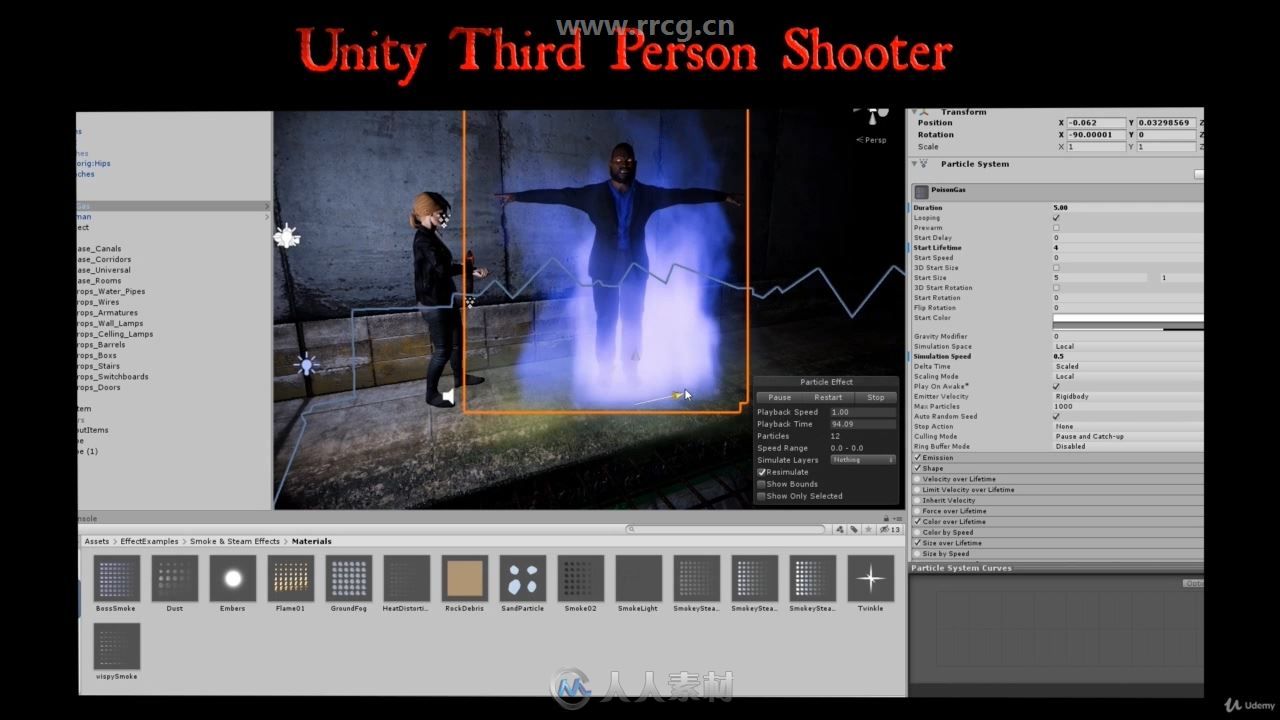Enable the Prewarm checkbox
The height and width of the screenshot is (720, 1280).
coord(1056,228)
